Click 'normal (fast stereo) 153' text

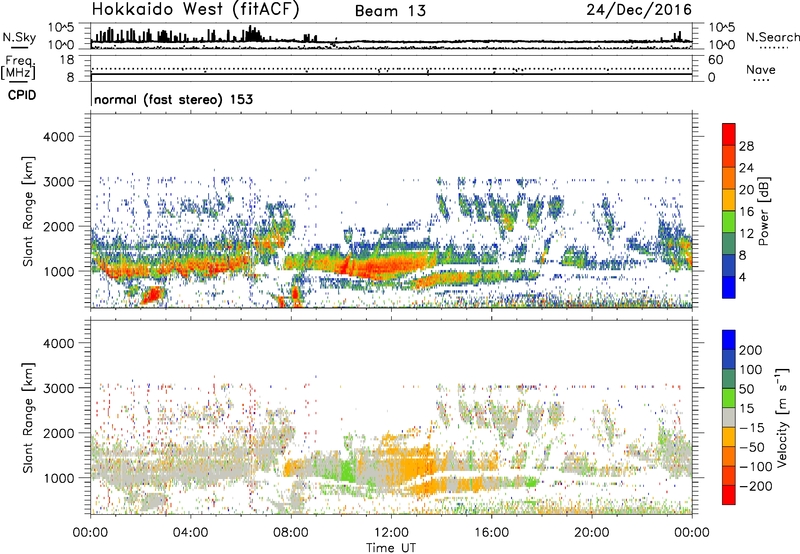pyautogui.click(x=173, y=99)
